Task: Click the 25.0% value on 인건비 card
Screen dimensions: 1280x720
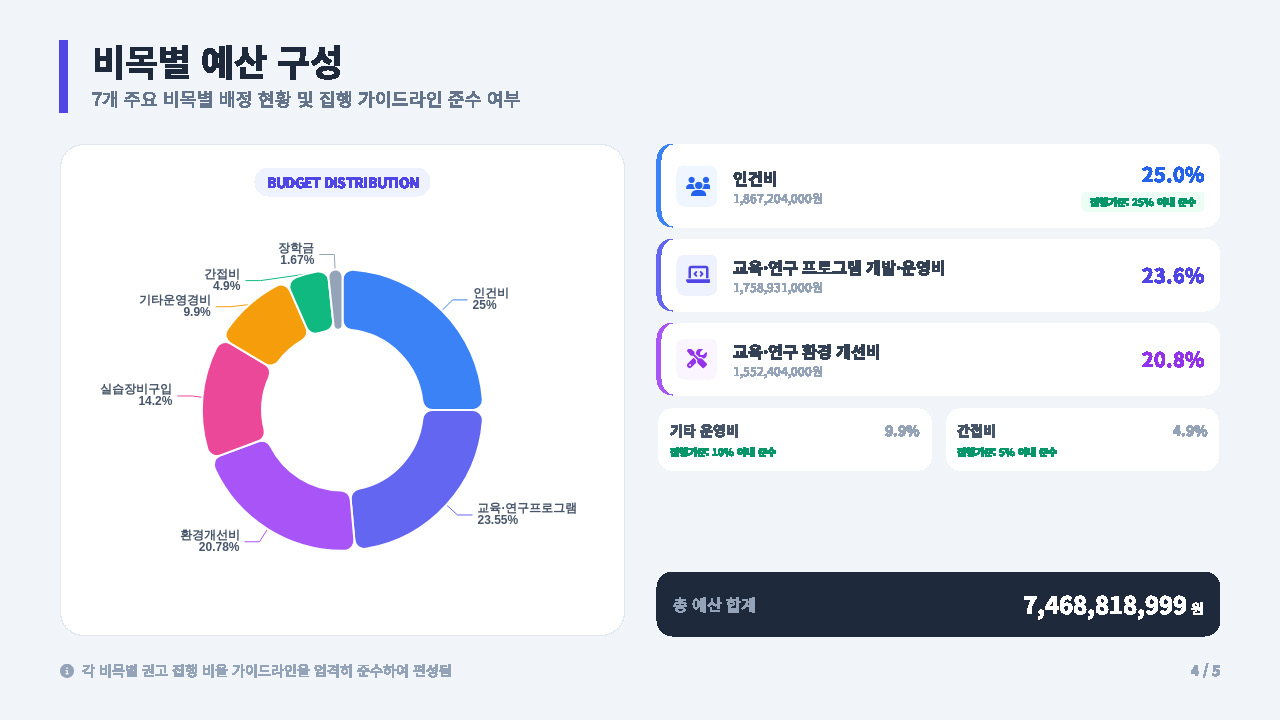Action: (x=1172, y=175)
